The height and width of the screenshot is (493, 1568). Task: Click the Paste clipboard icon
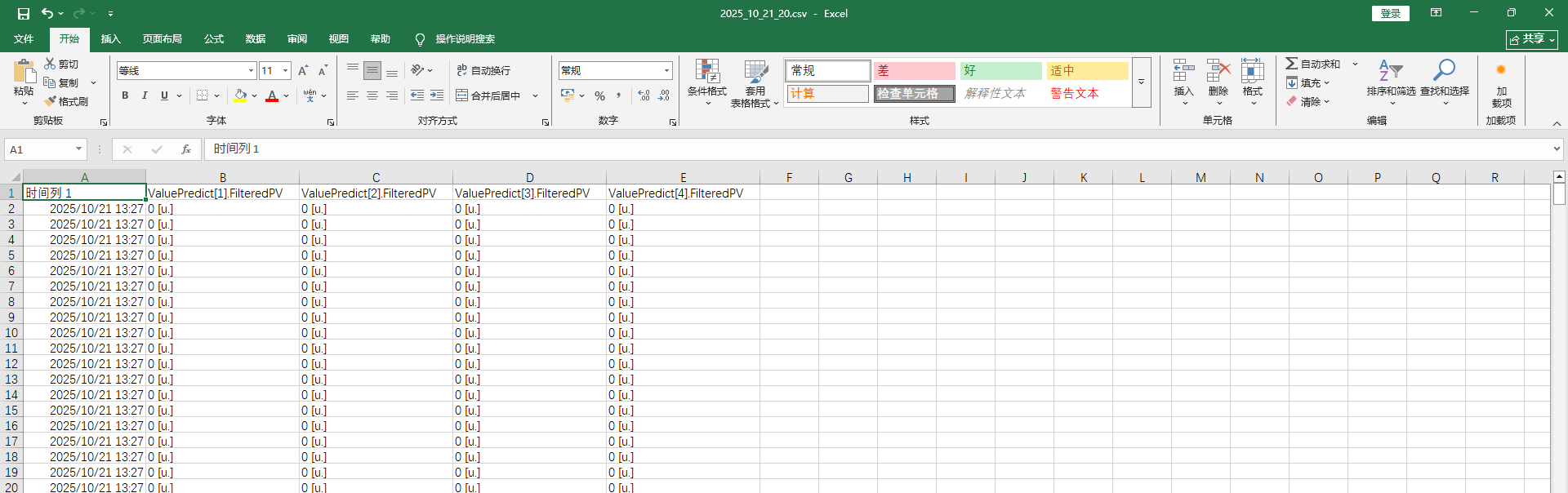[x=24, y=71]
